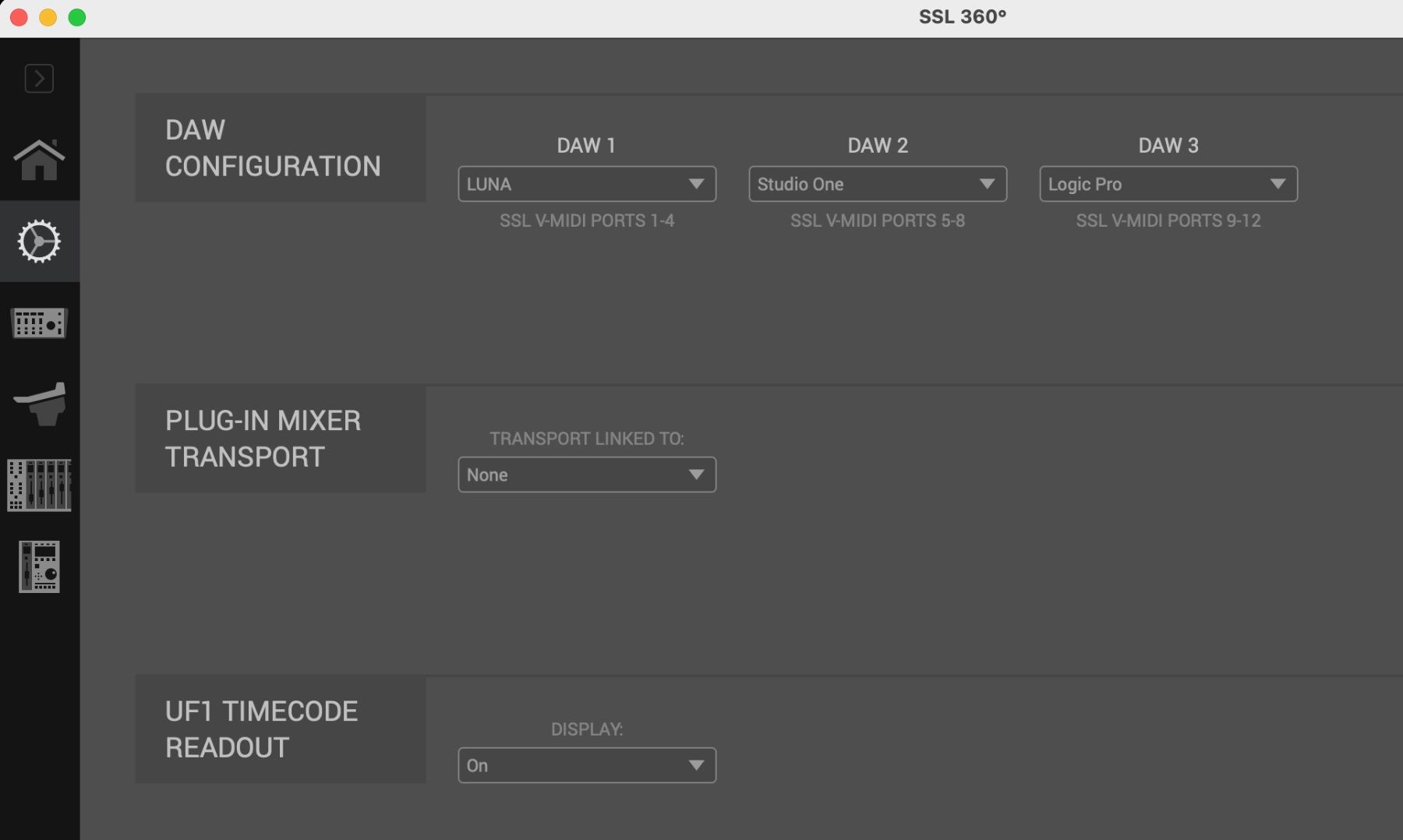Open the UF1 controller page icon
1403x840 pixels.
click(39, 566)
